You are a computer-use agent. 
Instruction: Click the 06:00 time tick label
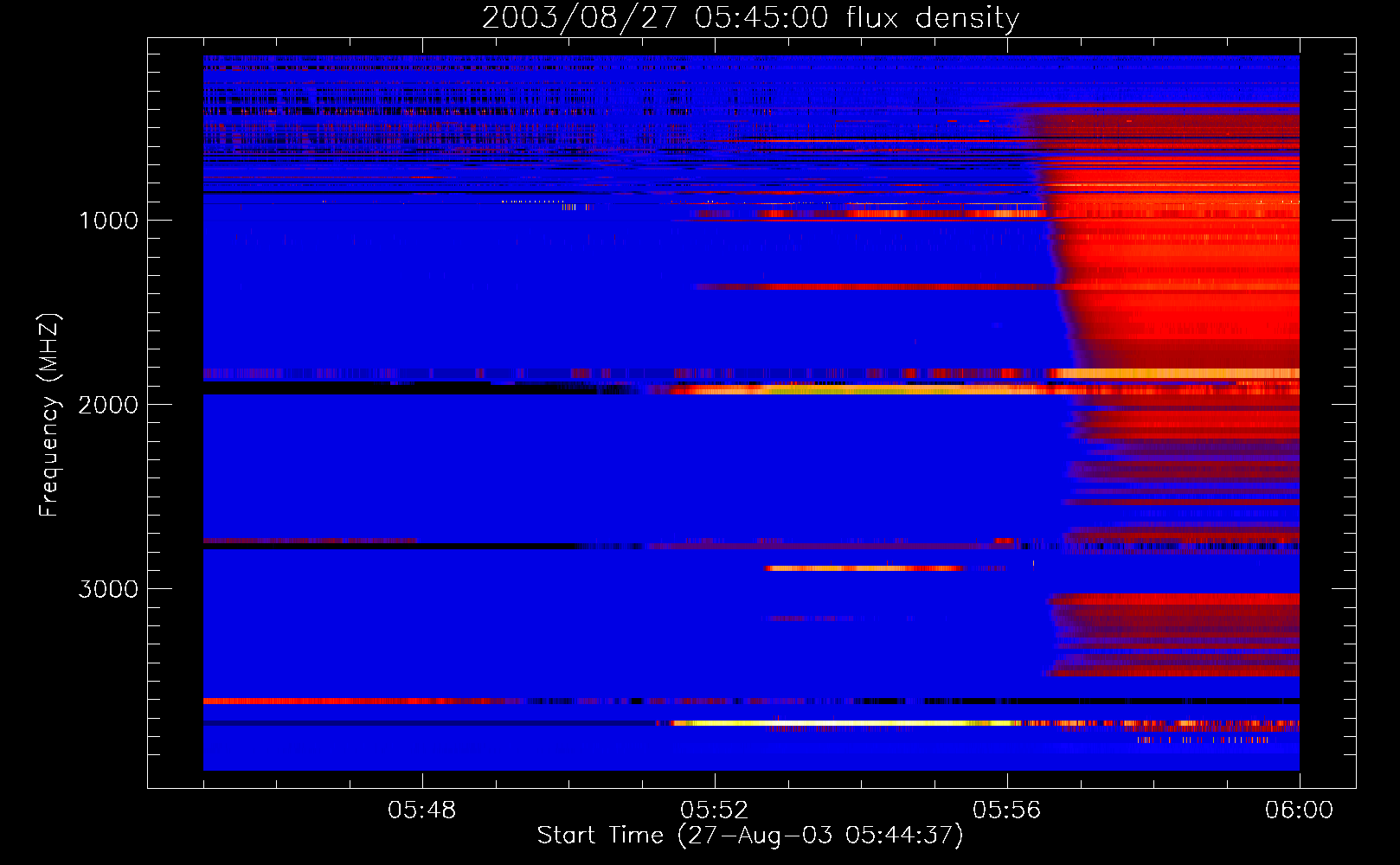coord(1299,811)
